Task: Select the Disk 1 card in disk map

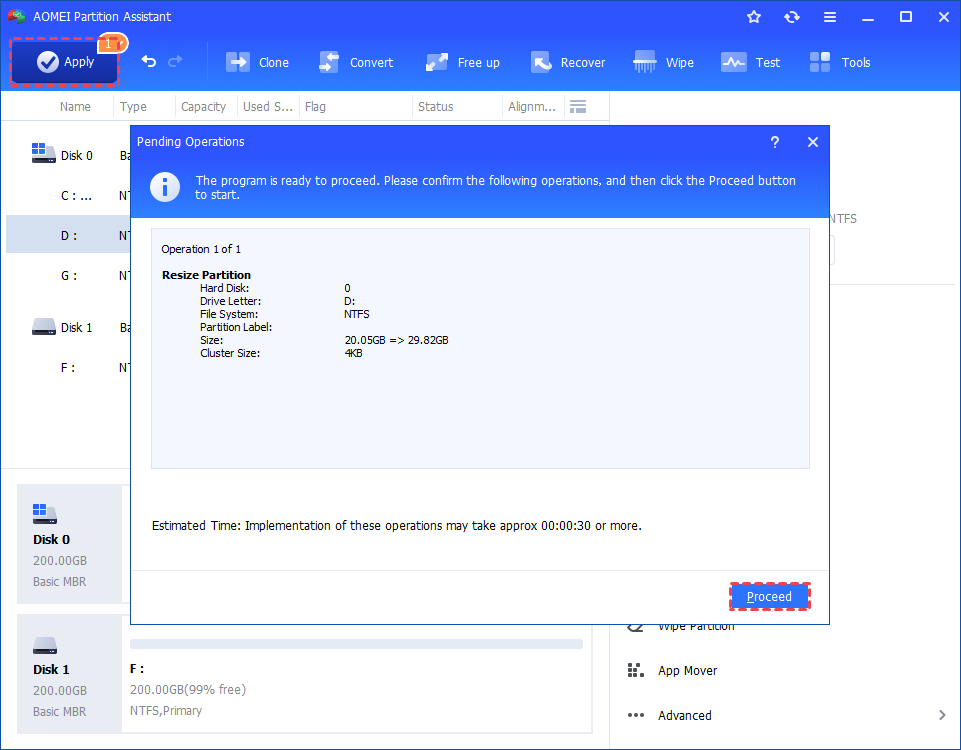Action: (x=69, y=674)
